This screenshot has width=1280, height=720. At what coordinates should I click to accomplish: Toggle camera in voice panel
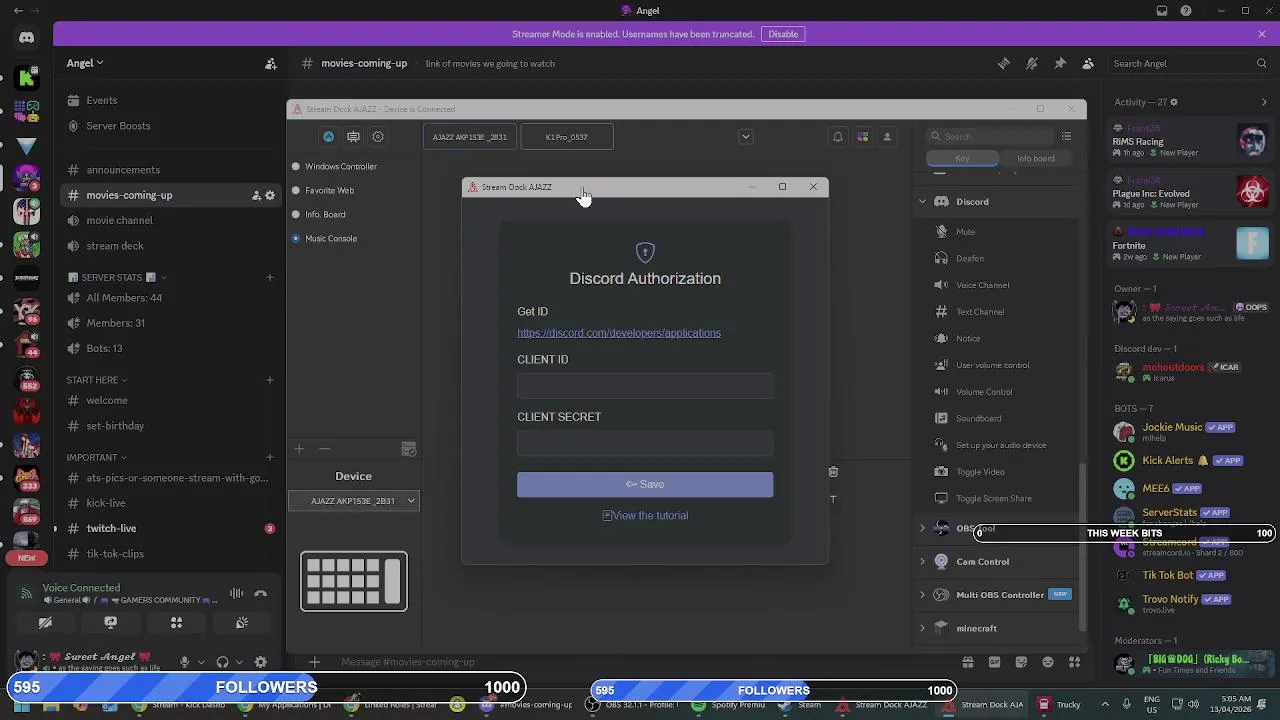tap(45, 622)
